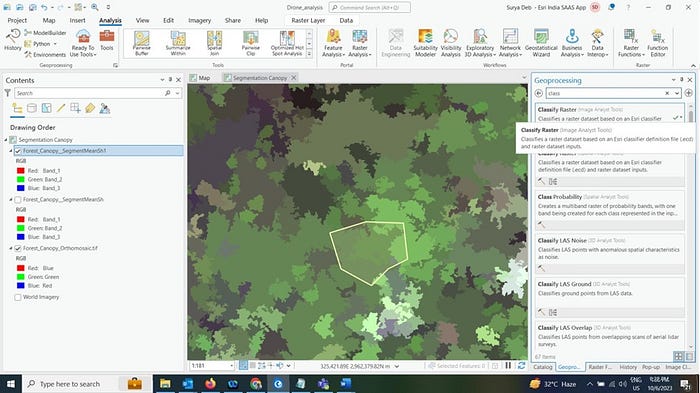700x393 pixels.
Task: Open the Imagery ribbon tab
Action: click(200, 20)
